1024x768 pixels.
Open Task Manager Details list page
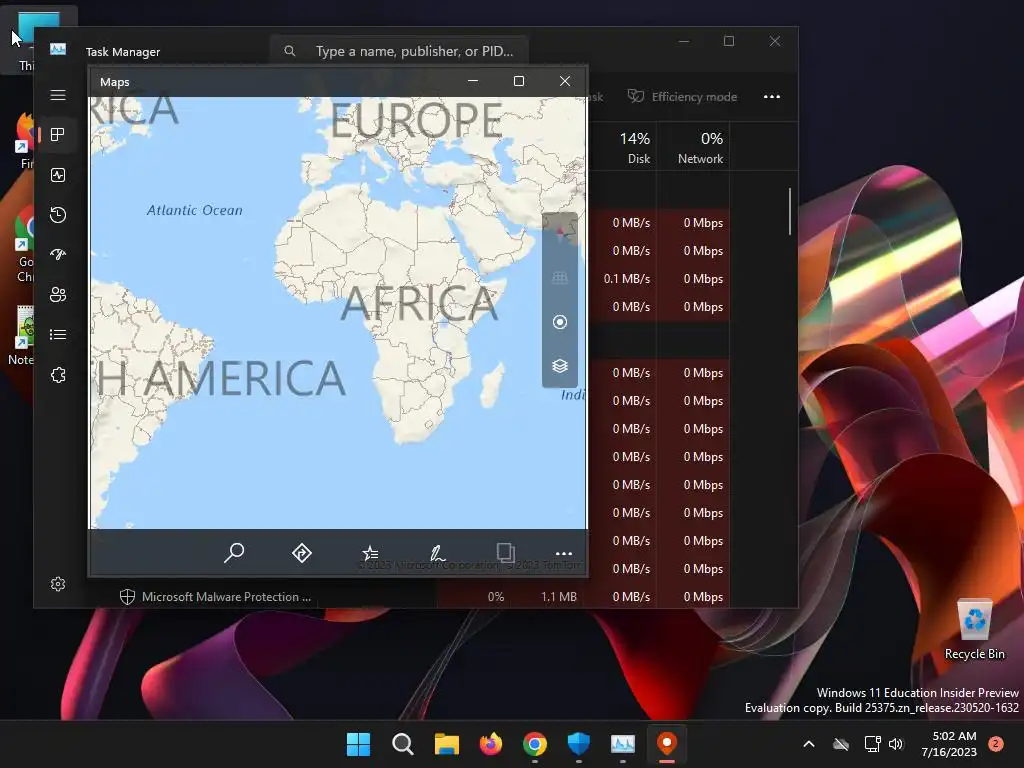click(58, 334)
